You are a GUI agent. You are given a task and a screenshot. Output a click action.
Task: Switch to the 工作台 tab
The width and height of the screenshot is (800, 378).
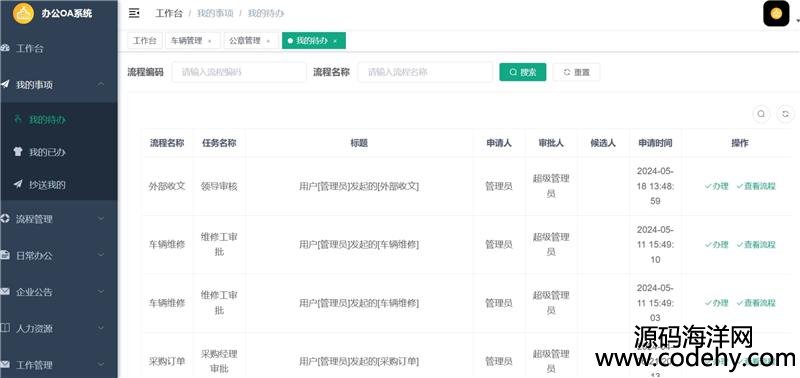(x=144, y=41)
